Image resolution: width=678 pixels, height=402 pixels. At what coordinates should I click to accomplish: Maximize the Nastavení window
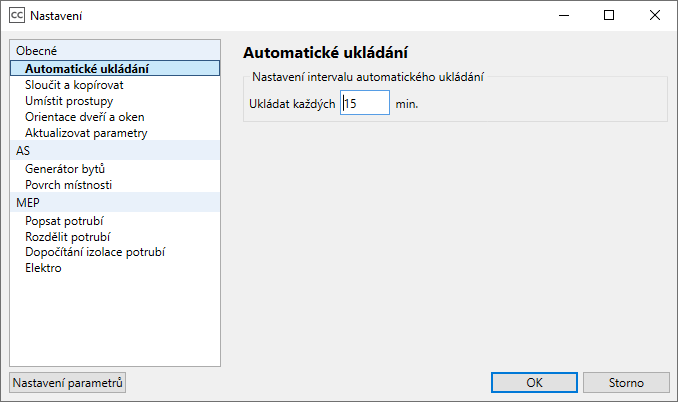coord(609,16)
